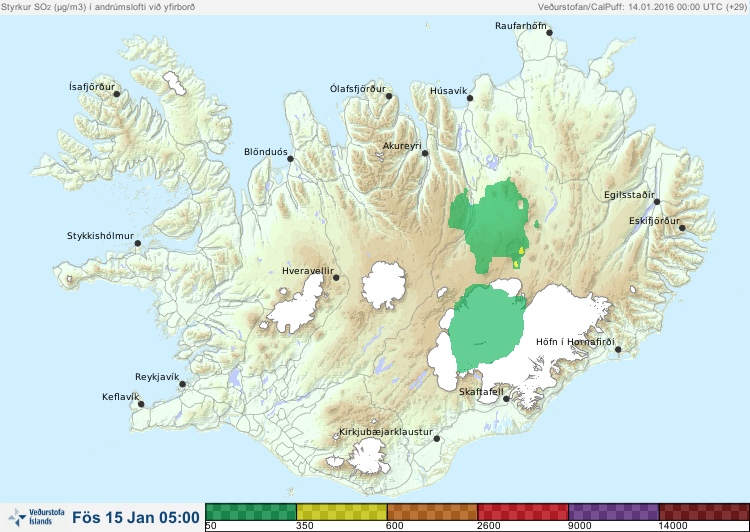Screen dimensions: 750x532
Task: Click the Kirkjubæjarklaustur label
Action: (386, 432)
